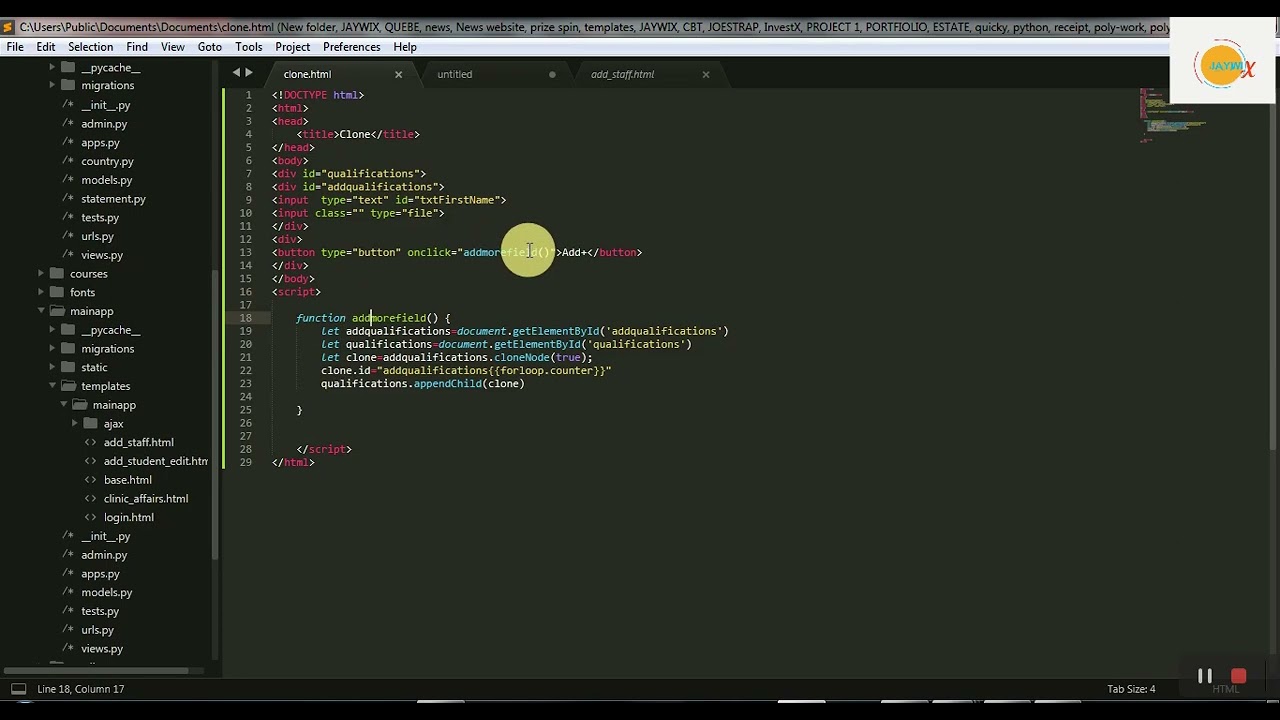
Task: Click the code icon beside add_staff.html
Action: pyautogui.click(x=91, y=442)
